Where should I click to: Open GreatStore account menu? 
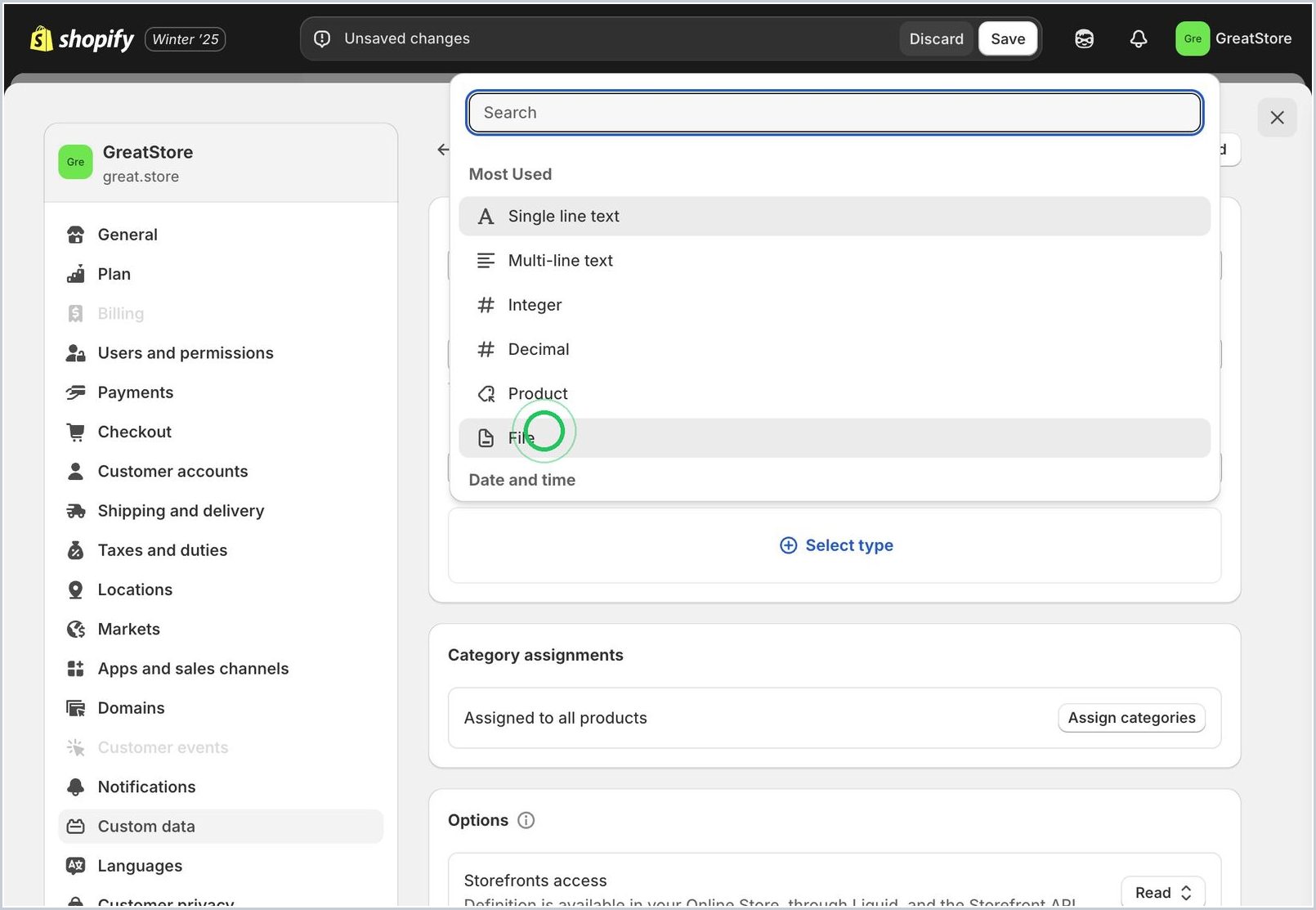click(x=1234, y=38)
